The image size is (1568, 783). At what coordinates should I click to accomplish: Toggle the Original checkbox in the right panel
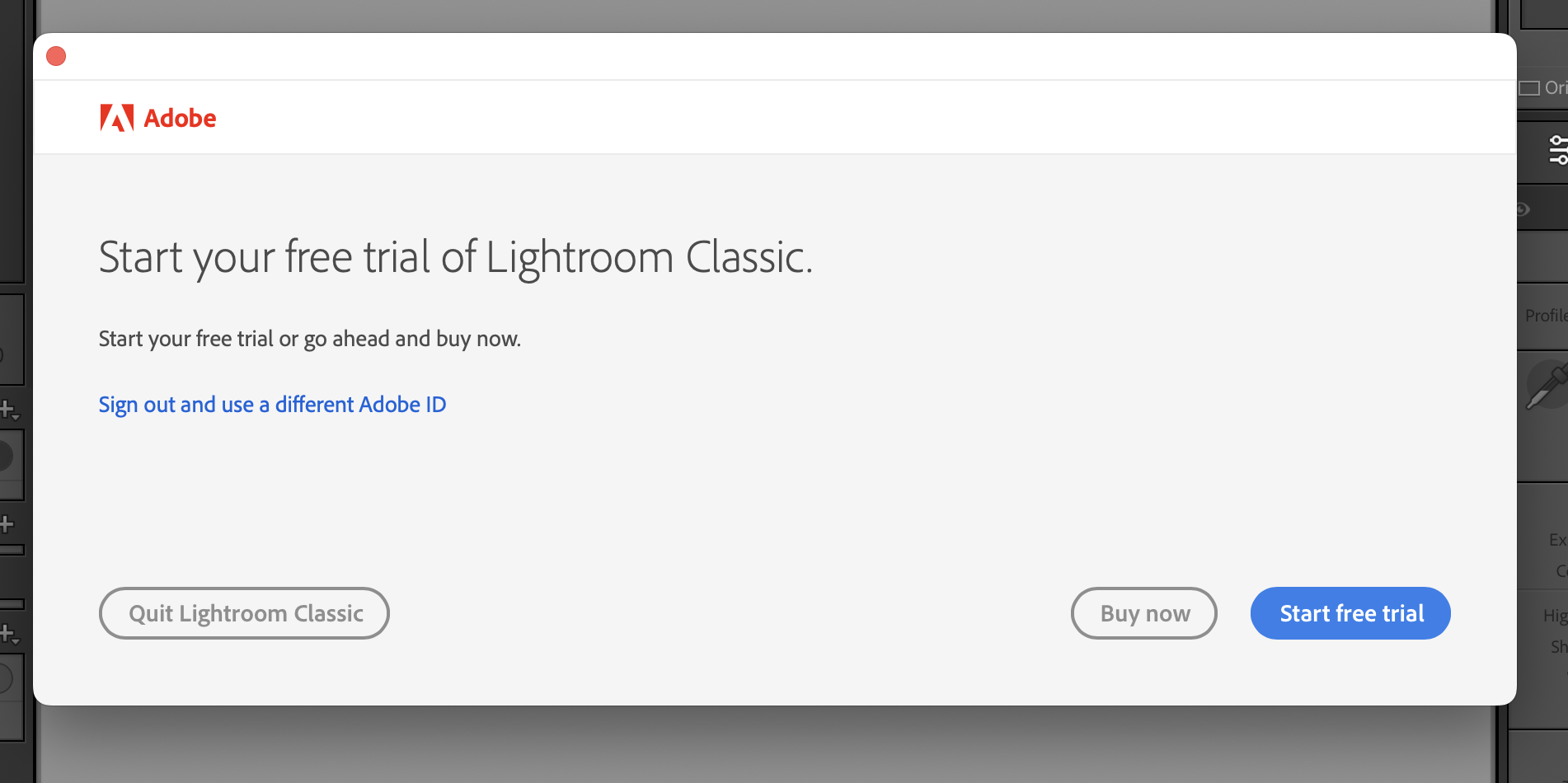pyautogui.click(x=1529, y=88)
